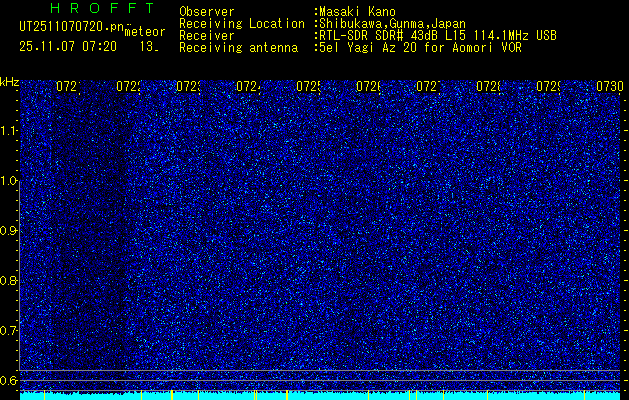Image resolution: width=629 pixels, height=400 pixels.
Task: Click the cyan signal level strip
Action: click(x=322, y=396)
